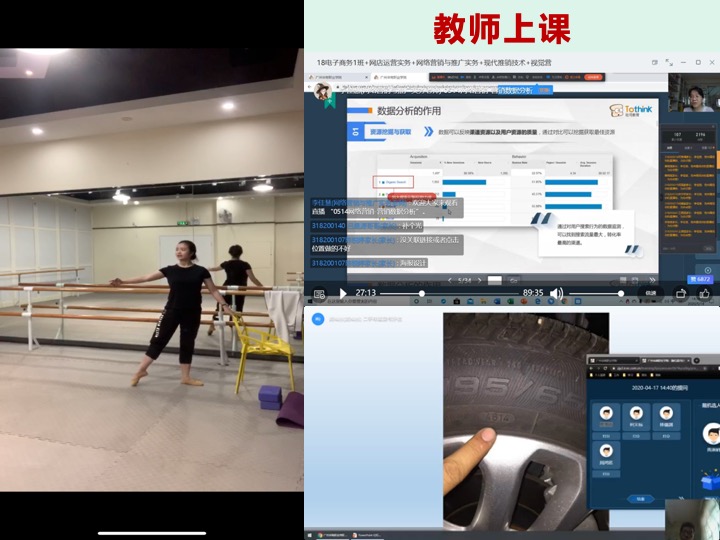Open the playback speed selector
Screen dimensions: 720x540
point(650,293)
